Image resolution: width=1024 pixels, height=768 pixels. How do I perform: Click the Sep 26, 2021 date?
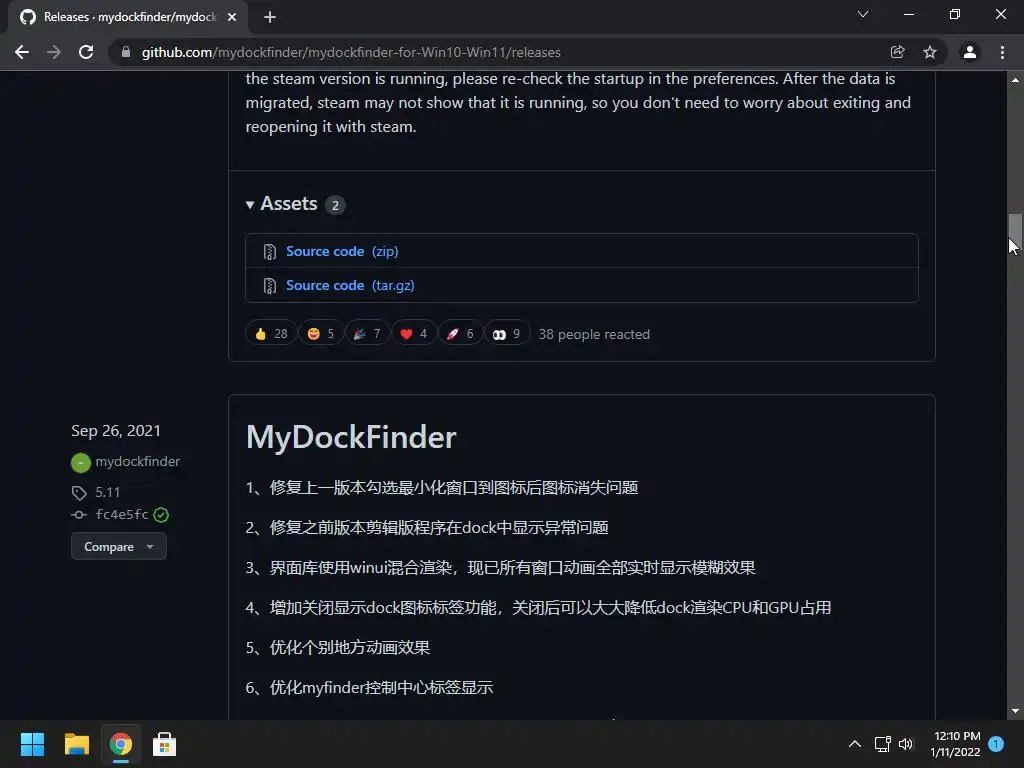coord(116,431)
